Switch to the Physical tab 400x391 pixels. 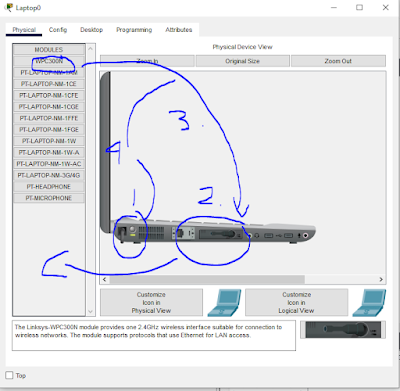point(24,30)
